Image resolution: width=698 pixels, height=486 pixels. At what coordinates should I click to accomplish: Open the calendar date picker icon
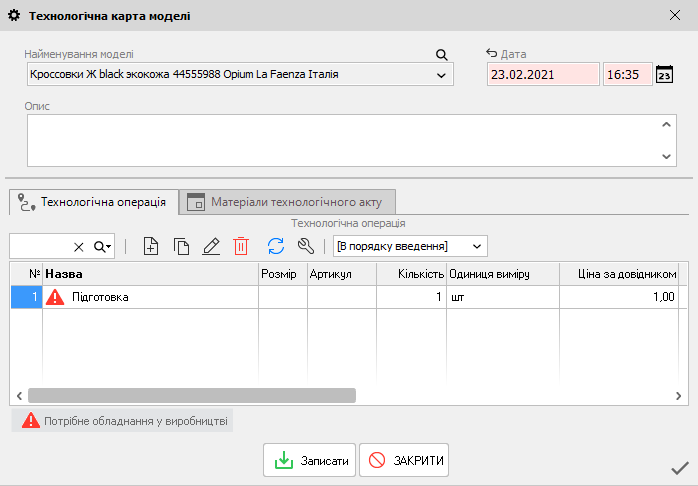665,75
